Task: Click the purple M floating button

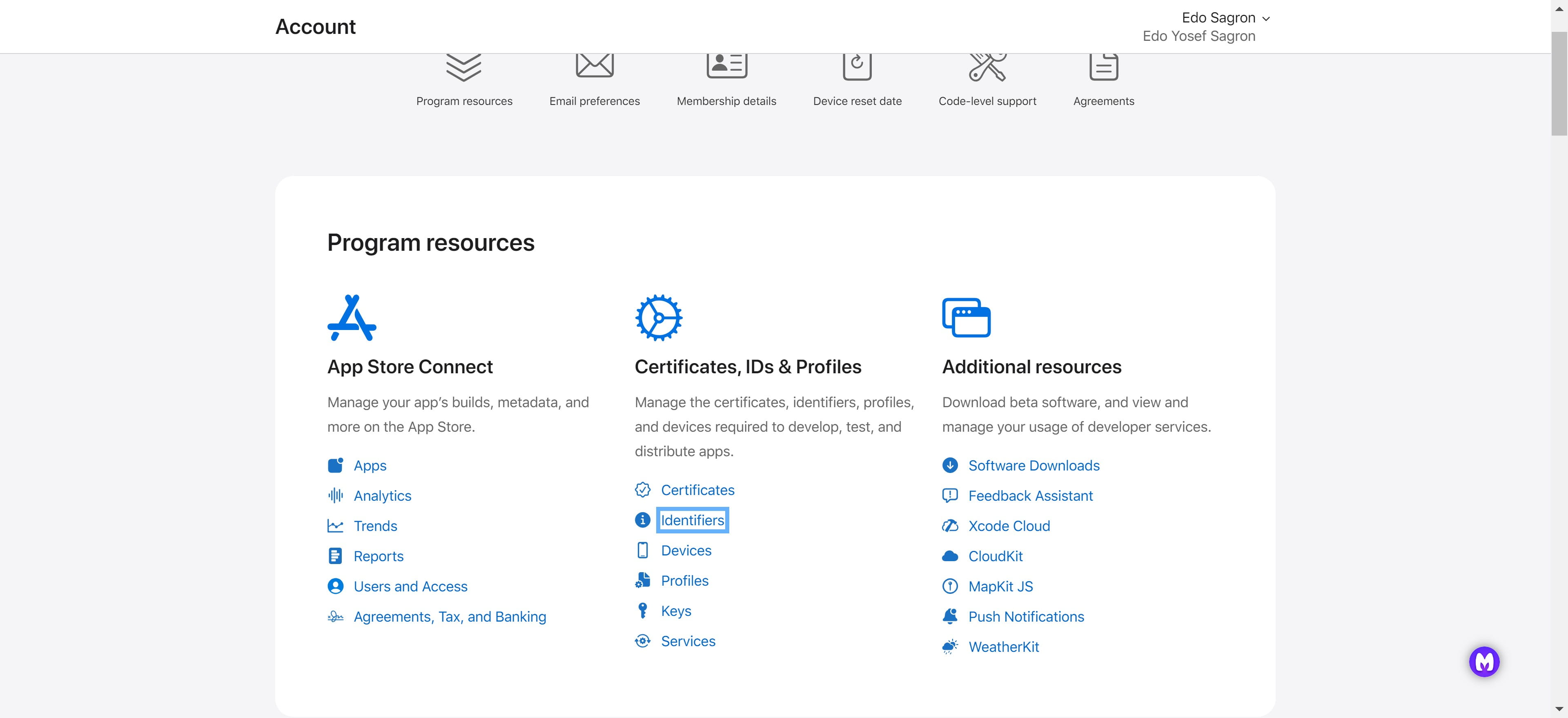Action: coord(1483,661)
